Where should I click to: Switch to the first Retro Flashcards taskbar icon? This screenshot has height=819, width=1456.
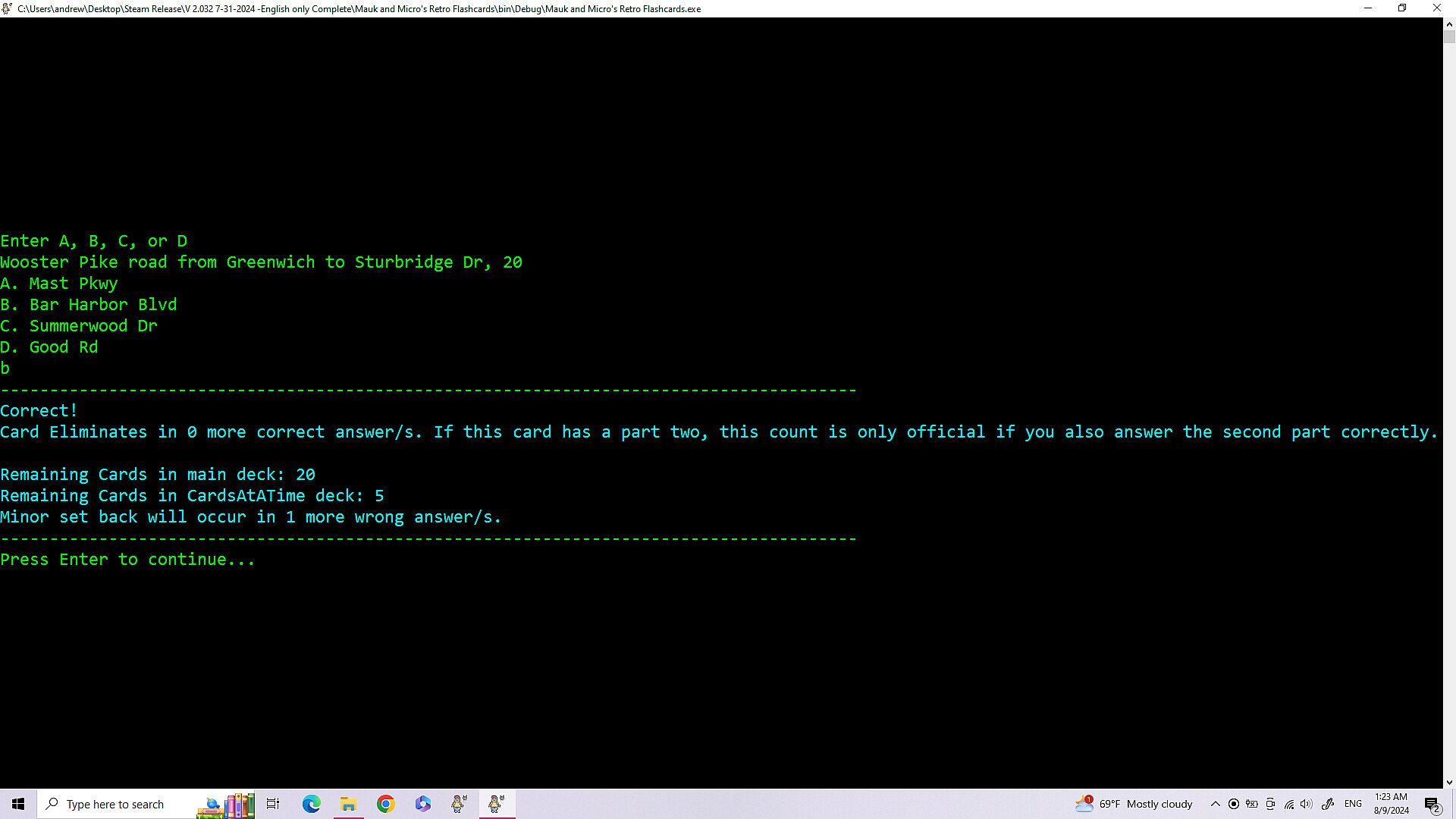pyautogui.click(x=460, y=804)
